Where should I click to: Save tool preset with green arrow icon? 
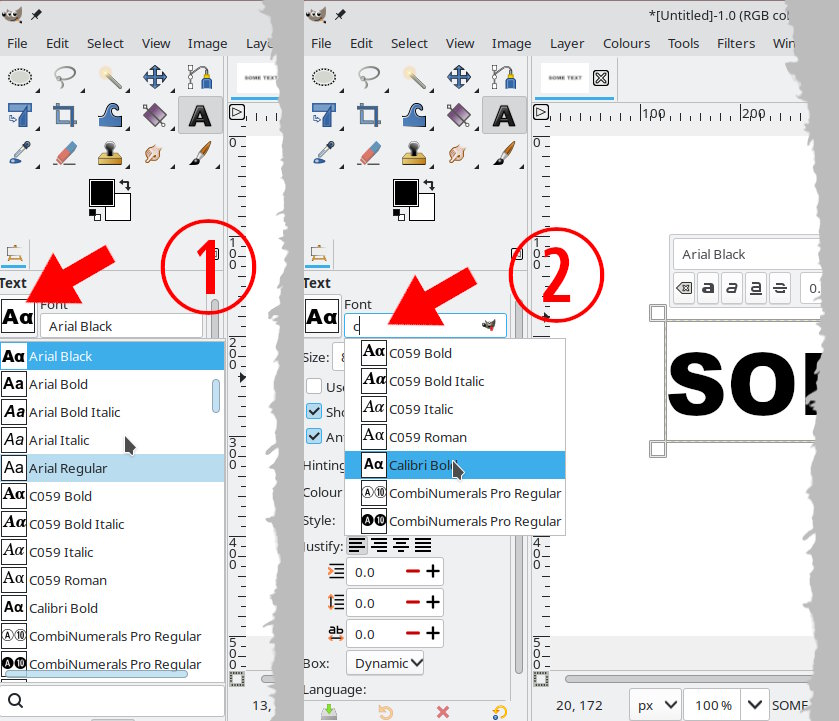(x=329, y=712)
